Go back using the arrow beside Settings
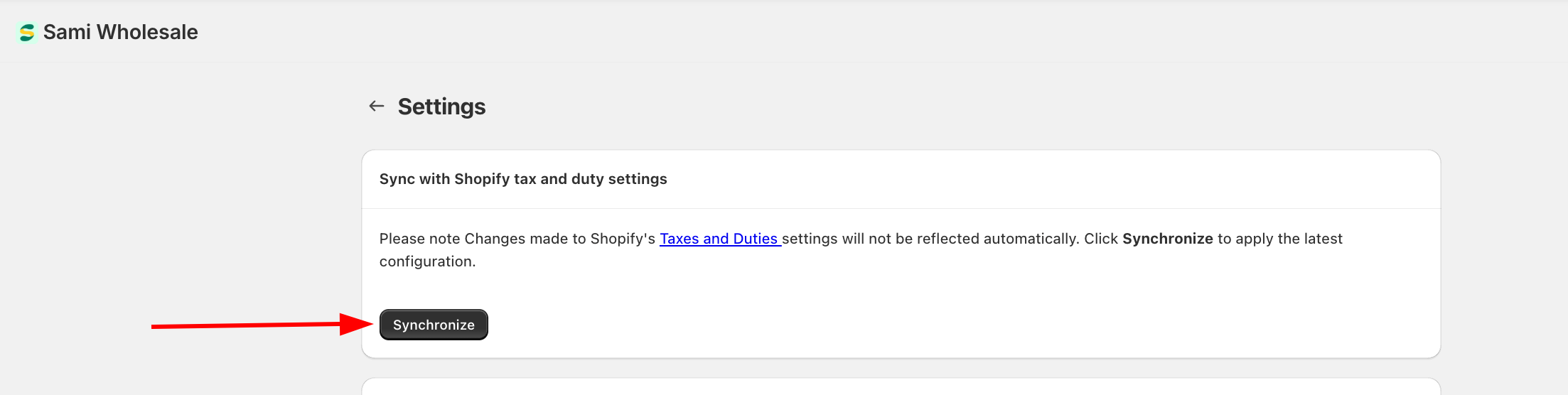This screenshot has height=395, width=1568. click(377, 107)
